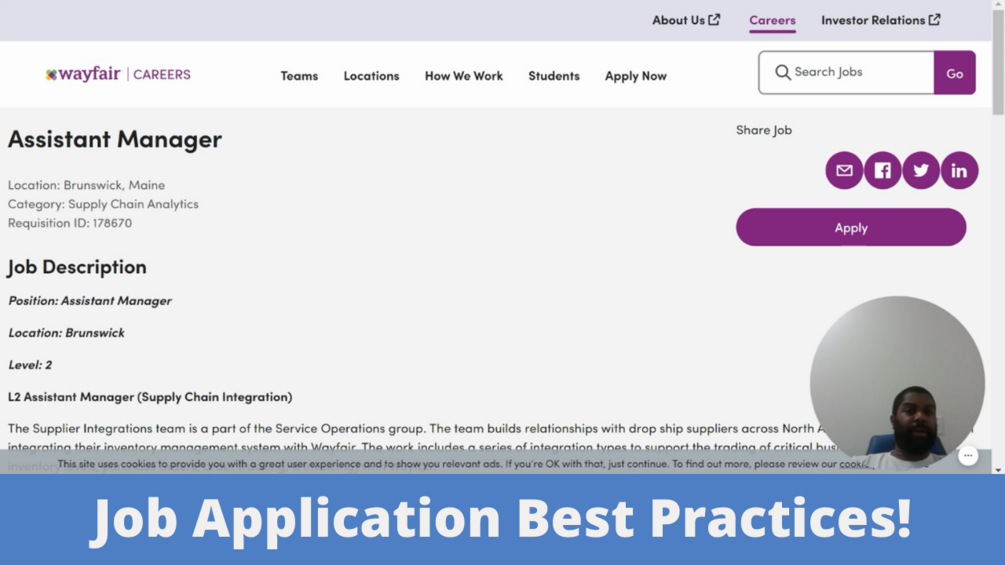The height and width of the screenshot is (565, 1005).
Task: Click the scrollbar down arrow
Action: pos(998,470)
